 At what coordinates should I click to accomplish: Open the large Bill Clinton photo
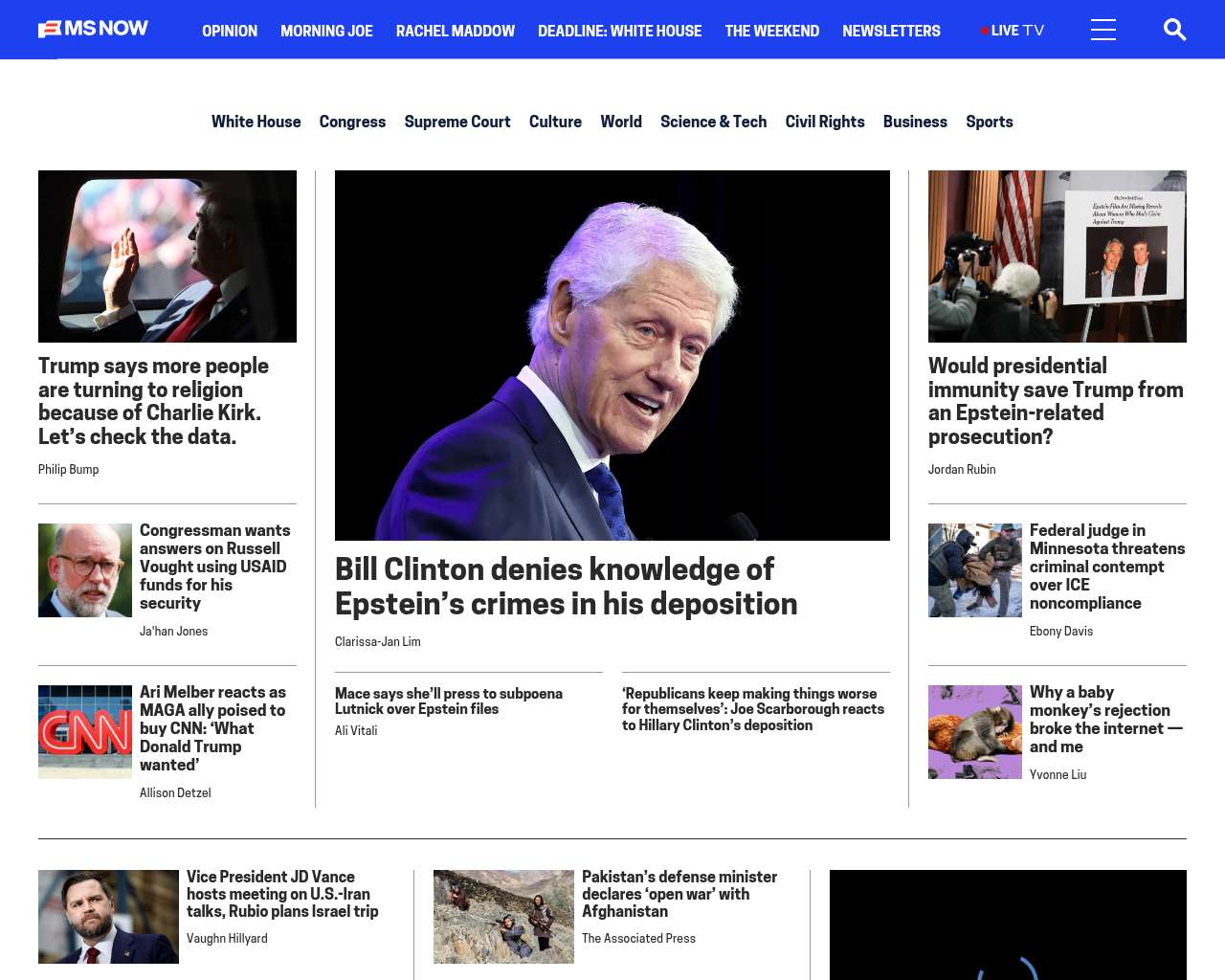(612, 355)
